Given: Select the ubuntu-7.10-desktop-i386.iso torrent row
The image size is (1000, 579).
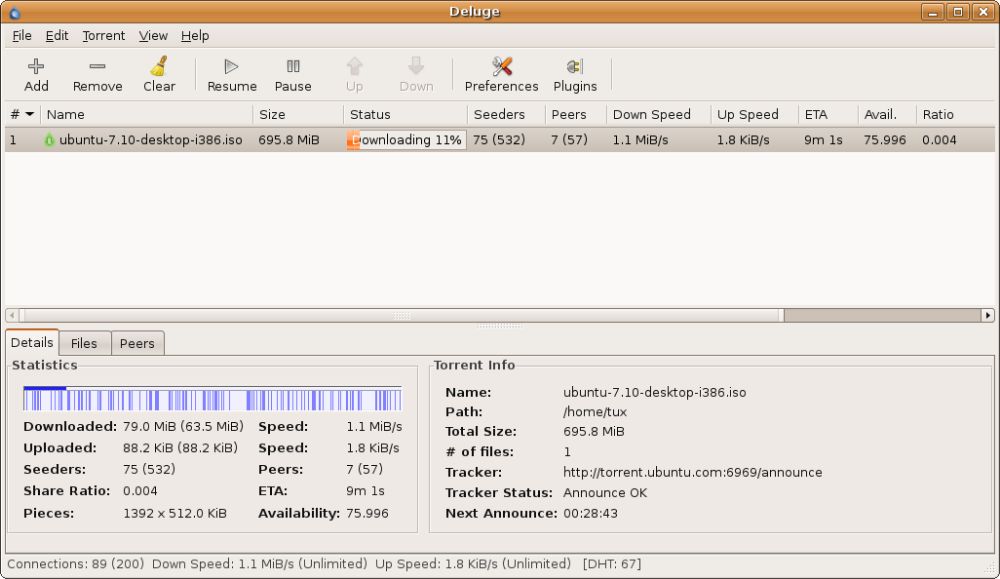Looking at the screenshot, I should 499,140.
